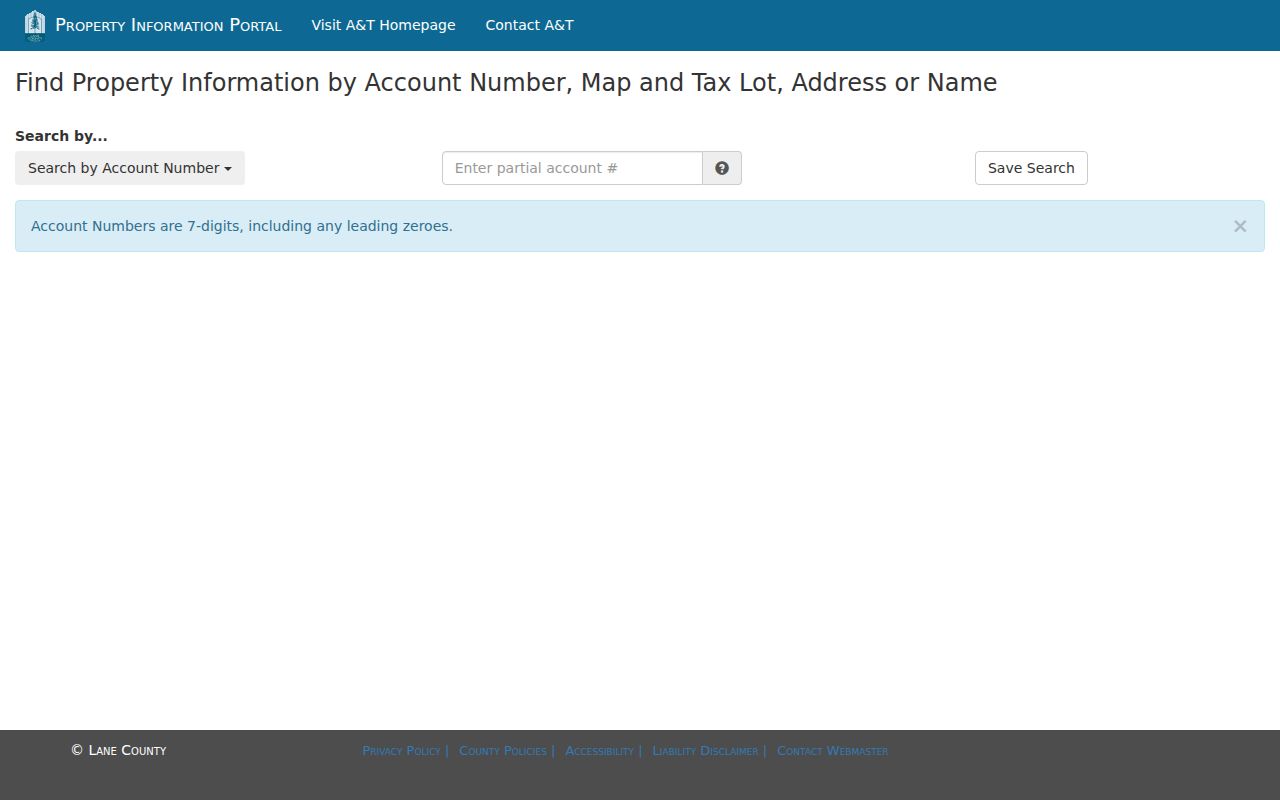The image size is (1280, 800).
Task: Open the Liability Disclaimer footer link
Action: pyautogui.click(x=705, y=751)
